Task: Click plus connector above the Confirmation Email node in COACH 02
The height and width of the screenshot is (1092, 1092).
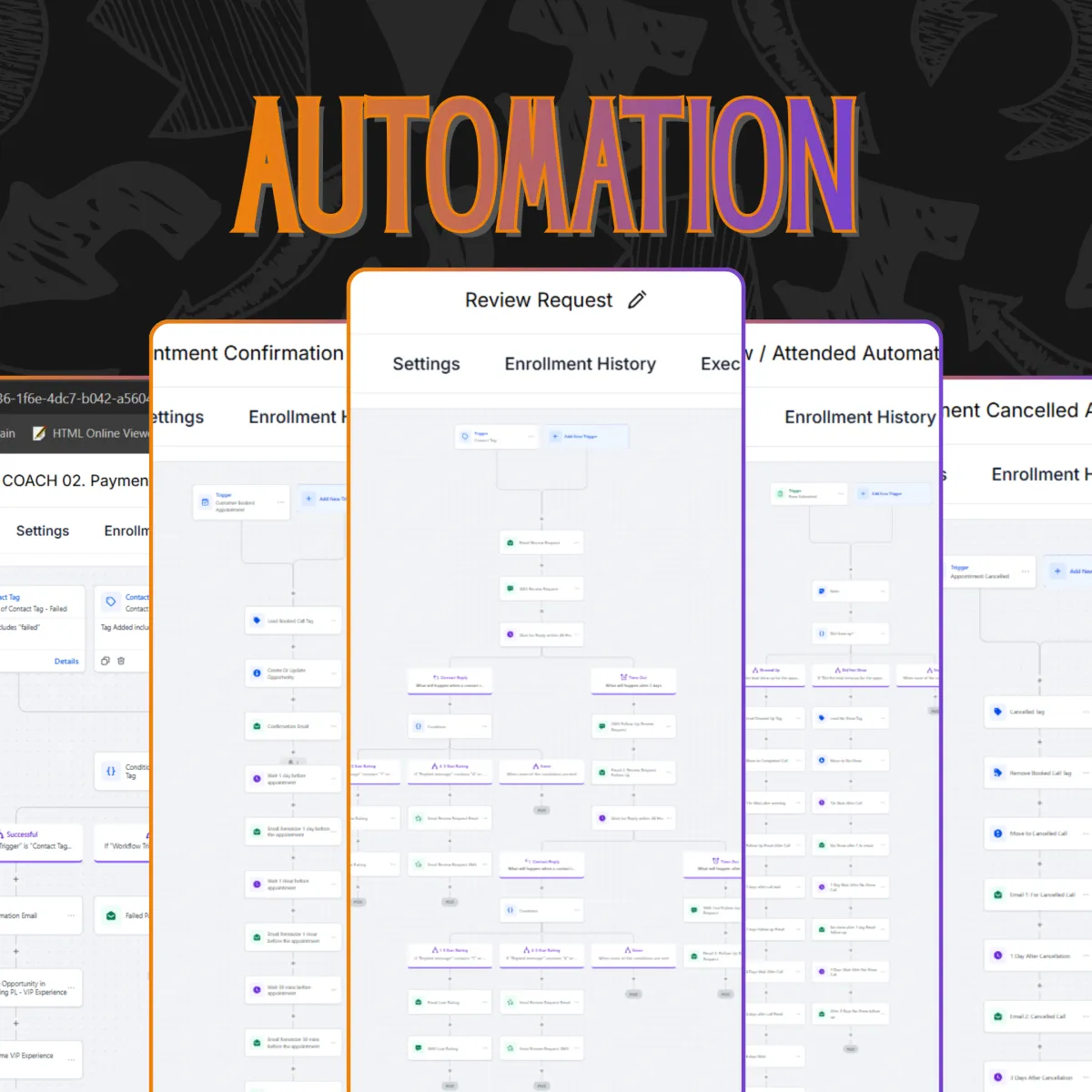Action: point(15,880)
